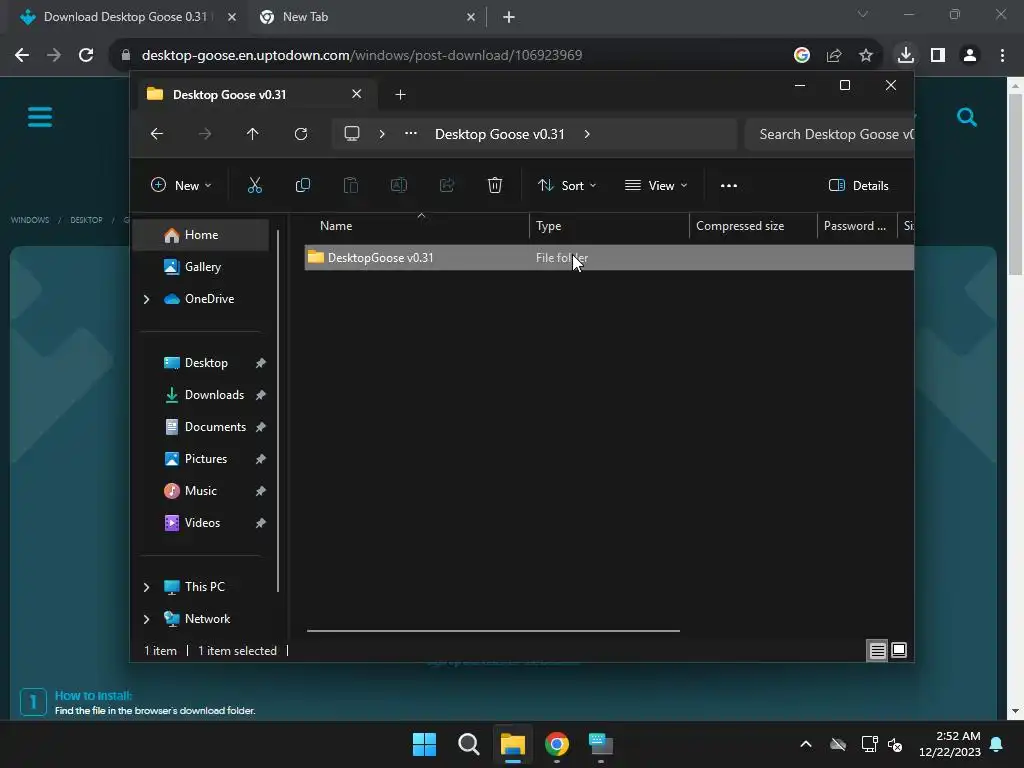The height and width of the screenshot is (768, 1024).
Task: Open Uptodown hamburger menu
Action: [40, 118]
